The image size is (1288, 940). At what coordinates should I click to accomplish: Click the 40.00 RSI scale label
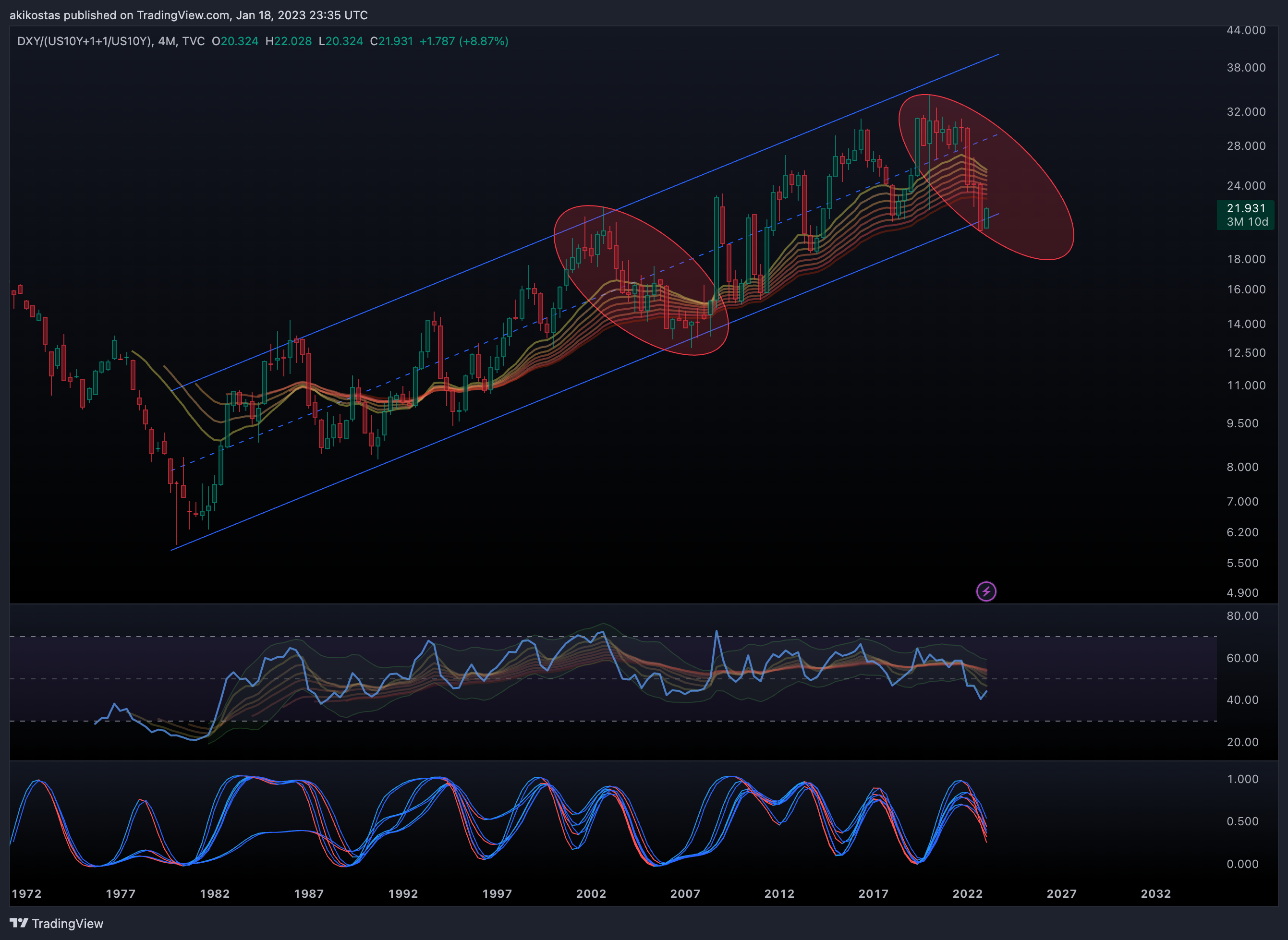(x=1242, y=700)
